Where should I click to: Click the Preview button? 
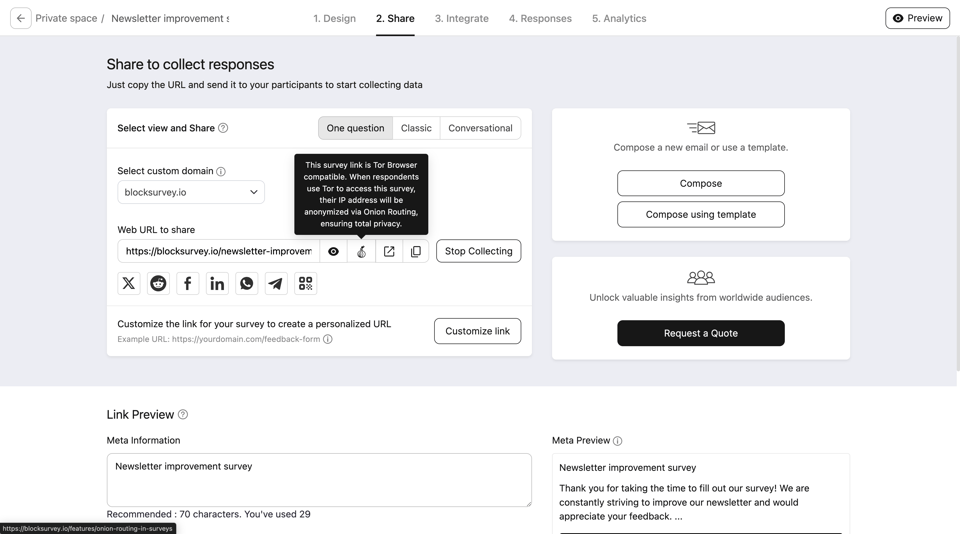(x=917, y=18)
